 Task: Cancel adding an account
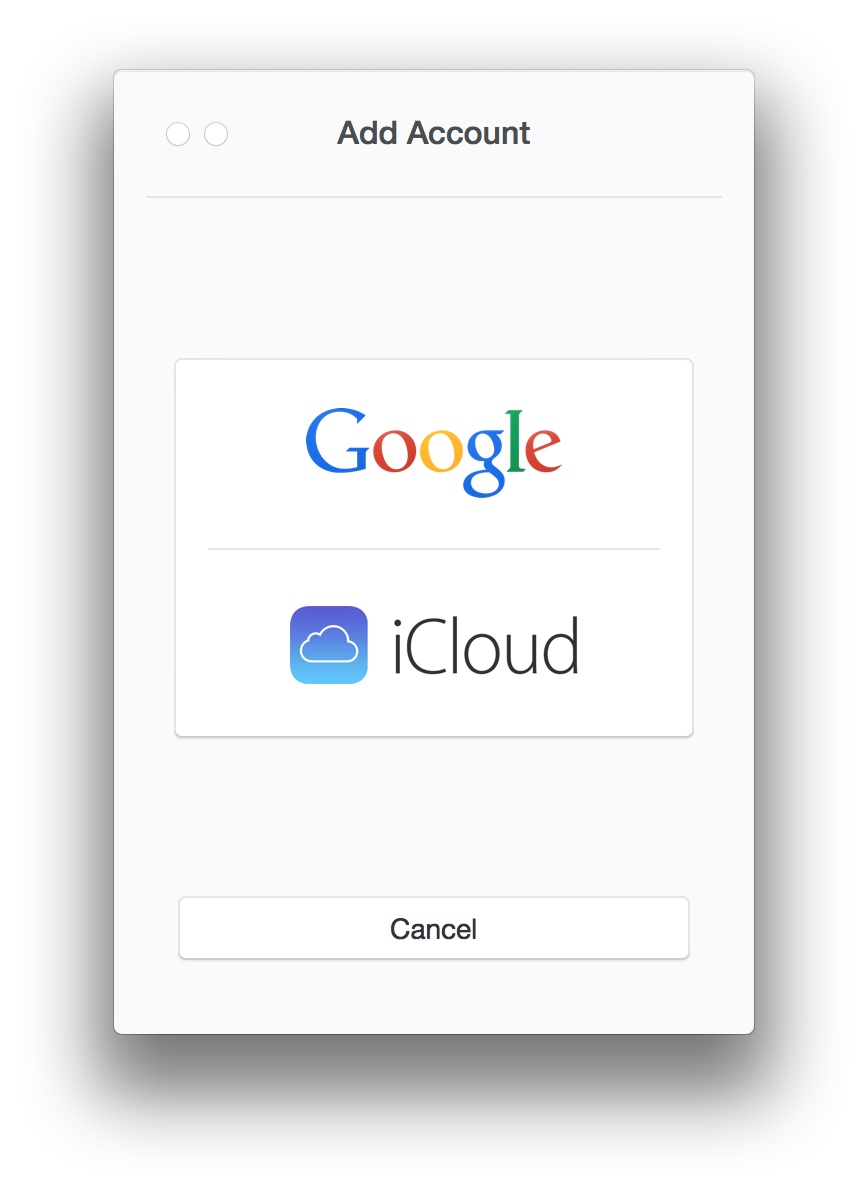[434, 928]
